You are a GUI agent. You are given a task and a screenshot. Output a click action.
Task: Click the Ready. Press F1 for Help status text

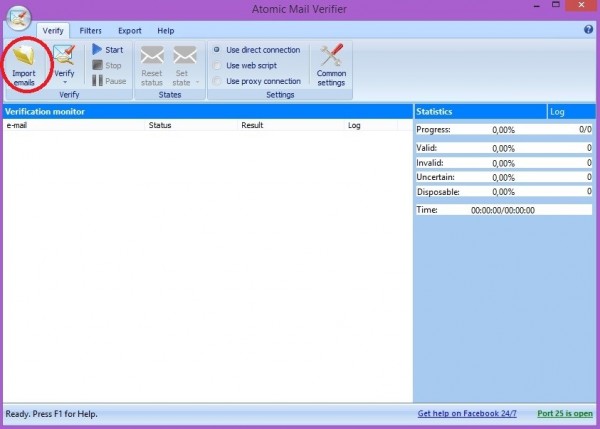[52, 414]
